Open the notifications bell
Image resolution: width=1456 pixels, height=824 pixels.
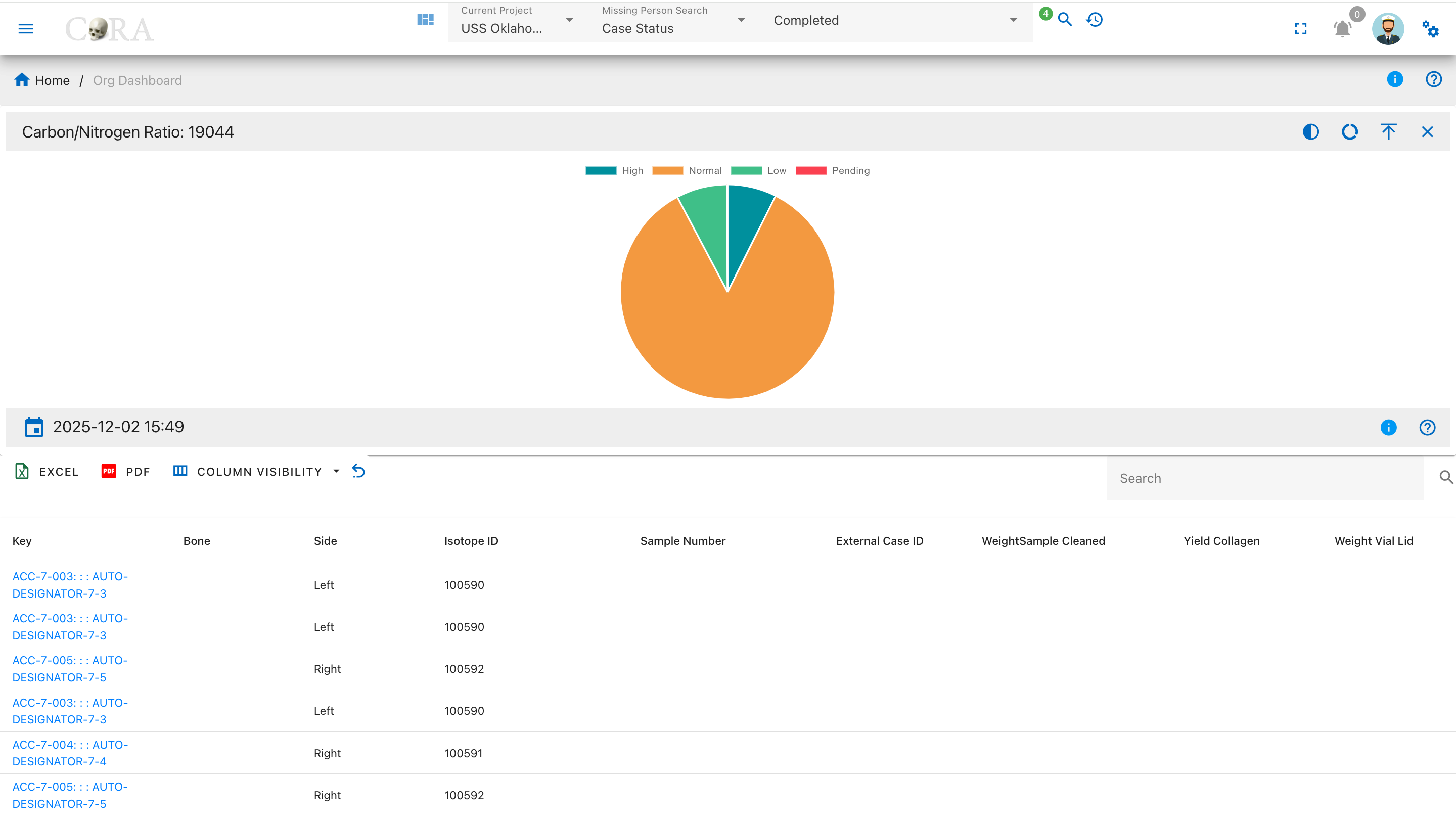pos(1342,29)
